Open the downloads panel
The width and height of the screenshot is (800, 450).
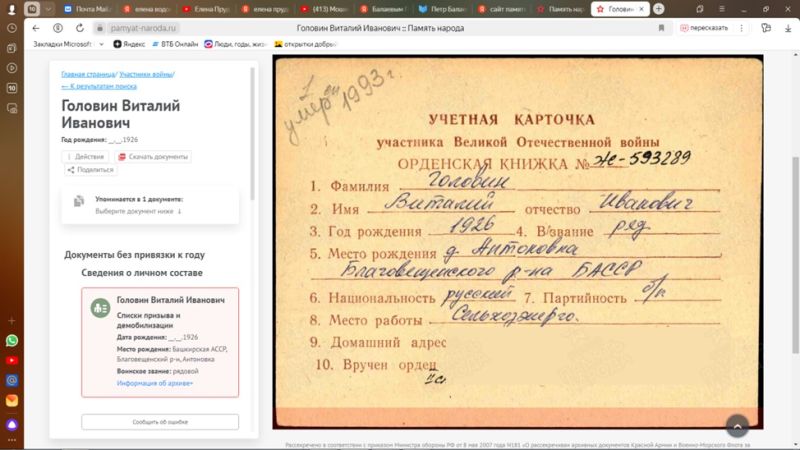click(788, 29)
